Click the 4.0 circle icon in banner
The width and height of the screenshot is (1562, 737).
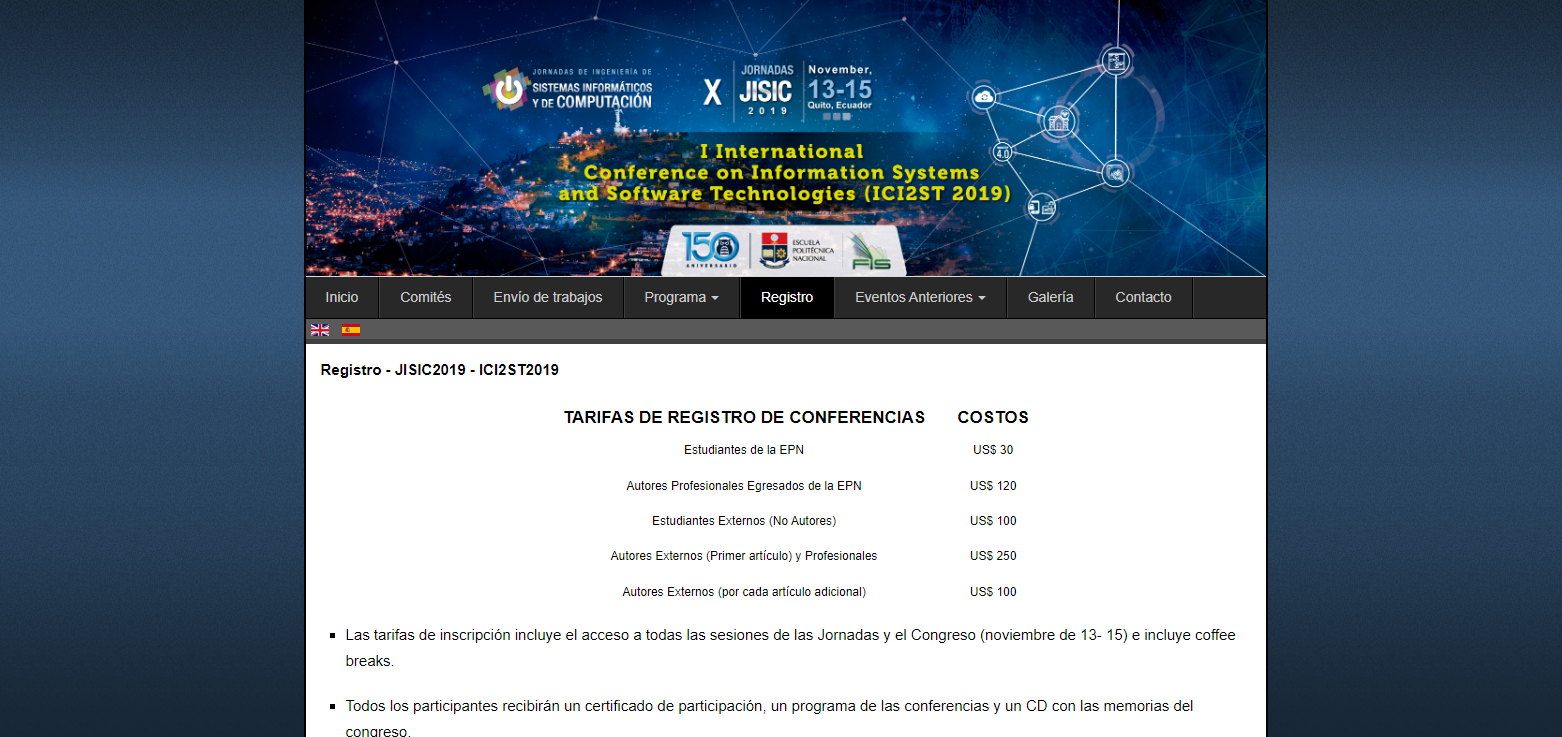click(1003, 153)
